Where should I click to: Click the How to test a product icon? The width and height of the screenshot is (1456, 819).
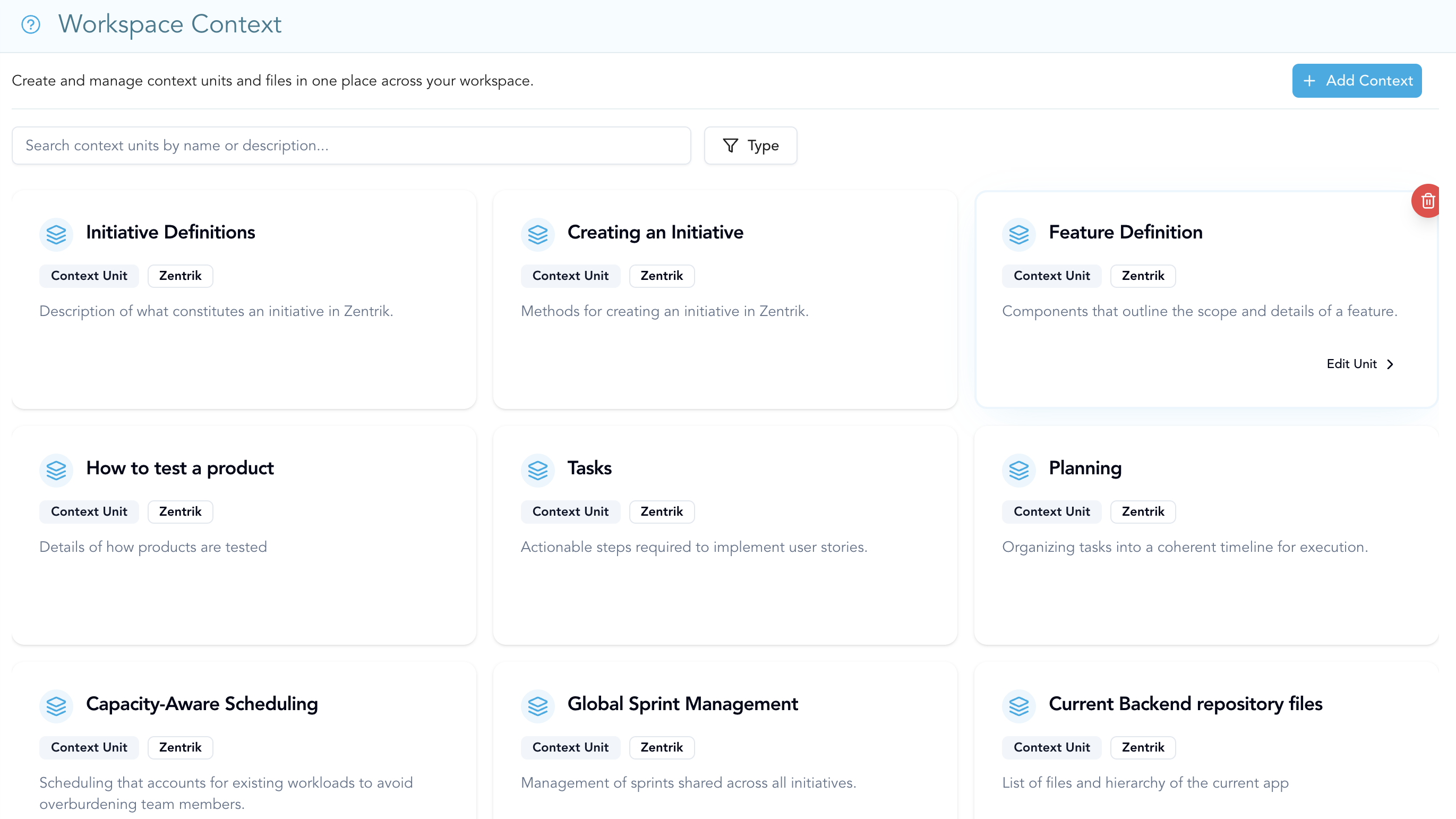[x=56, y=469]
